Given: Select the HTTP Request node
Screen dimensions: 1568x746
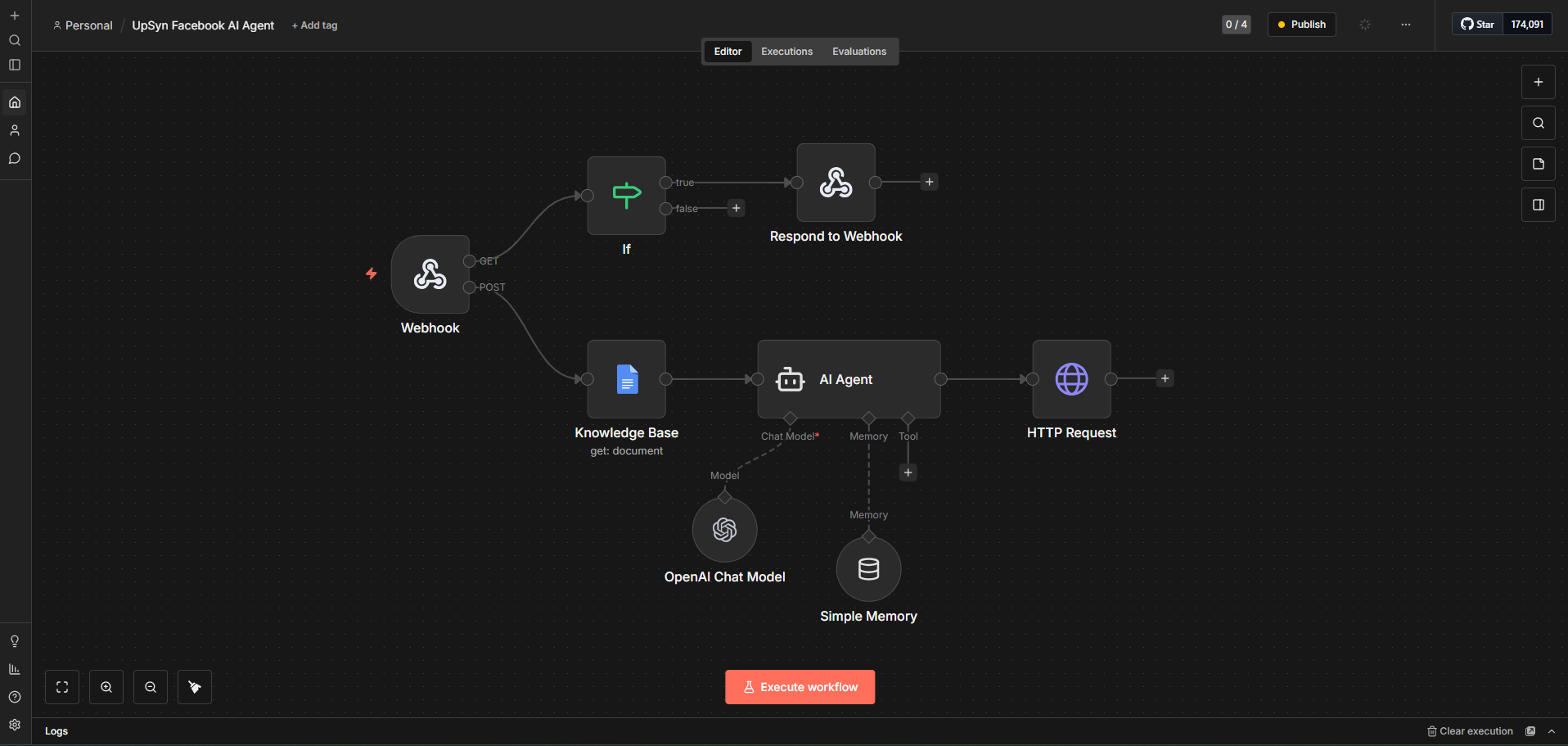Looking at the screenshot, I should [1071, 379].
